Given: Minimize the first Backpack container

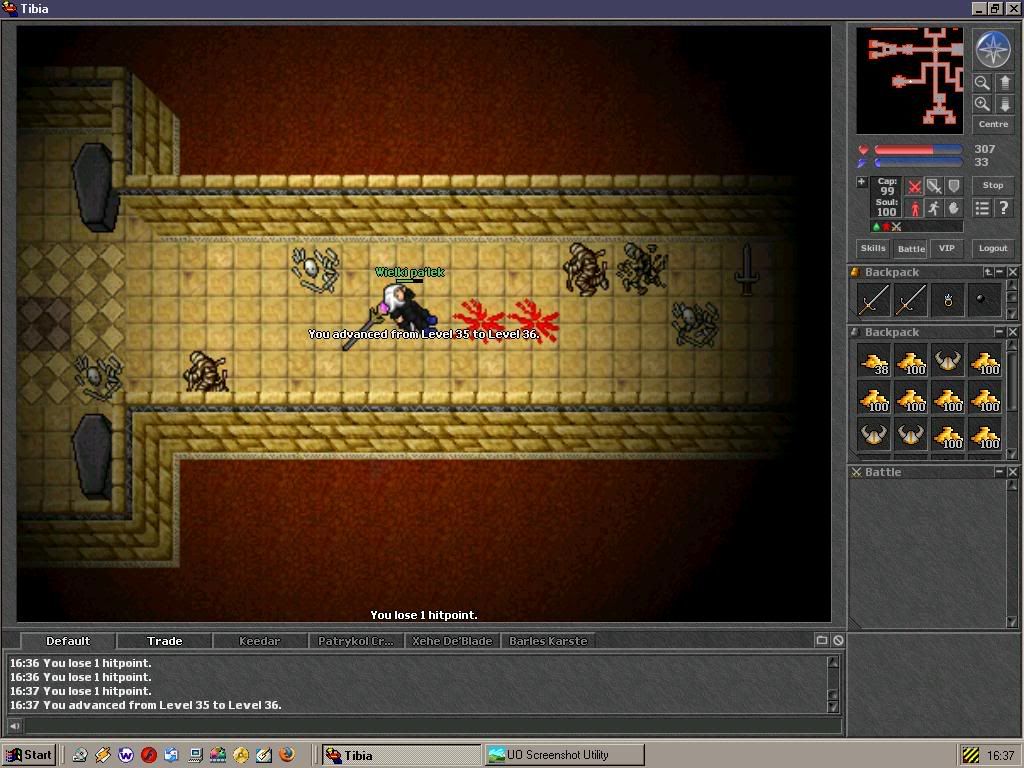Looking at the screenshot, I should coord(1000,272).
